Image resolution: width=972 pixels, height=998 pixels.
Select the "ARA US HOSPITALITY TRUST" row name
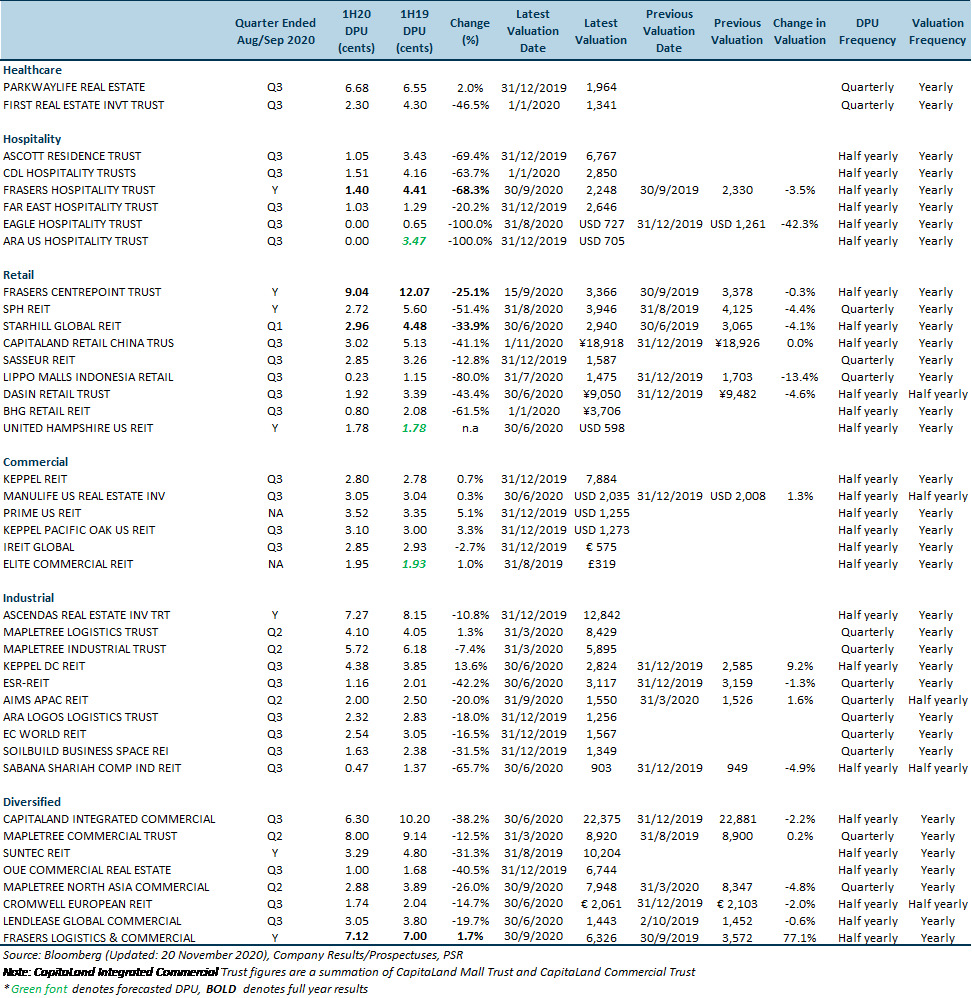(76, 241)
